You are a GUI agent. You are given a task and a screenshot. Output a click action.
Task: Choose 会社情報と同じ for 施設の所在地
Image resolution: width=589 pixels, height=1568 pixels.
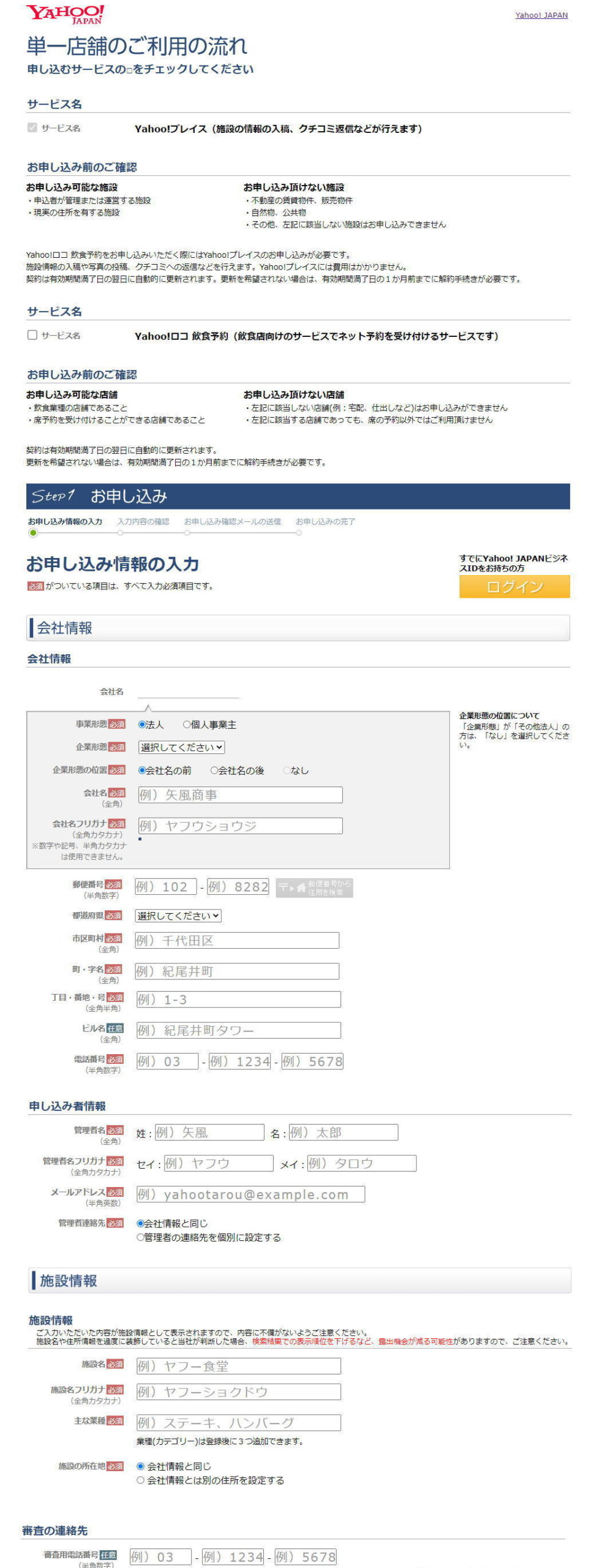click(x=141, y=1466)
